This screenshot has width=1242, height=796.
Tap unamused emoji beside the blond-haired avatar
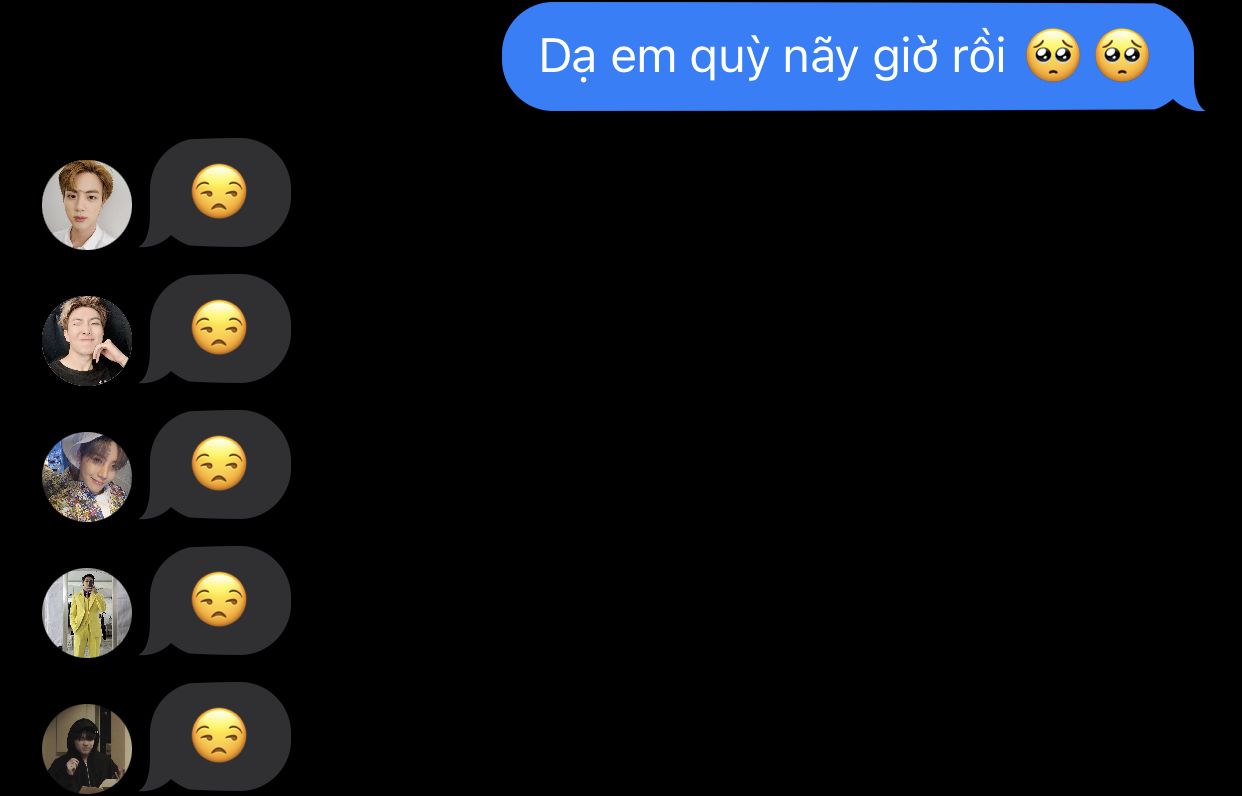tap(219, 192)
